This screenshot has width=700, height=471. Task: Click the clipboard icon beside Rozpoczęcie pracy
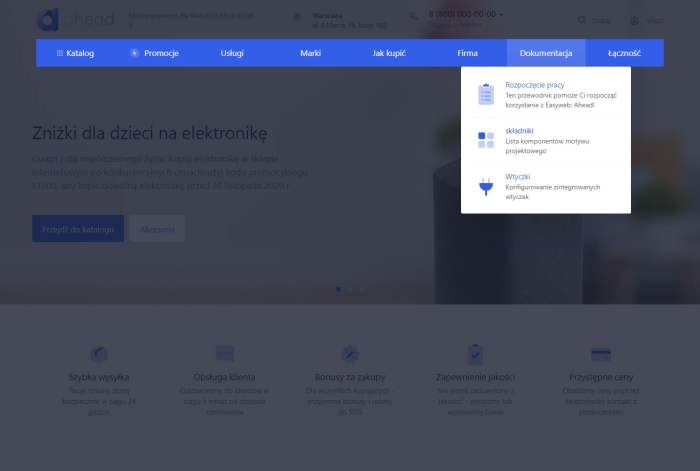[x=486, y=93]
